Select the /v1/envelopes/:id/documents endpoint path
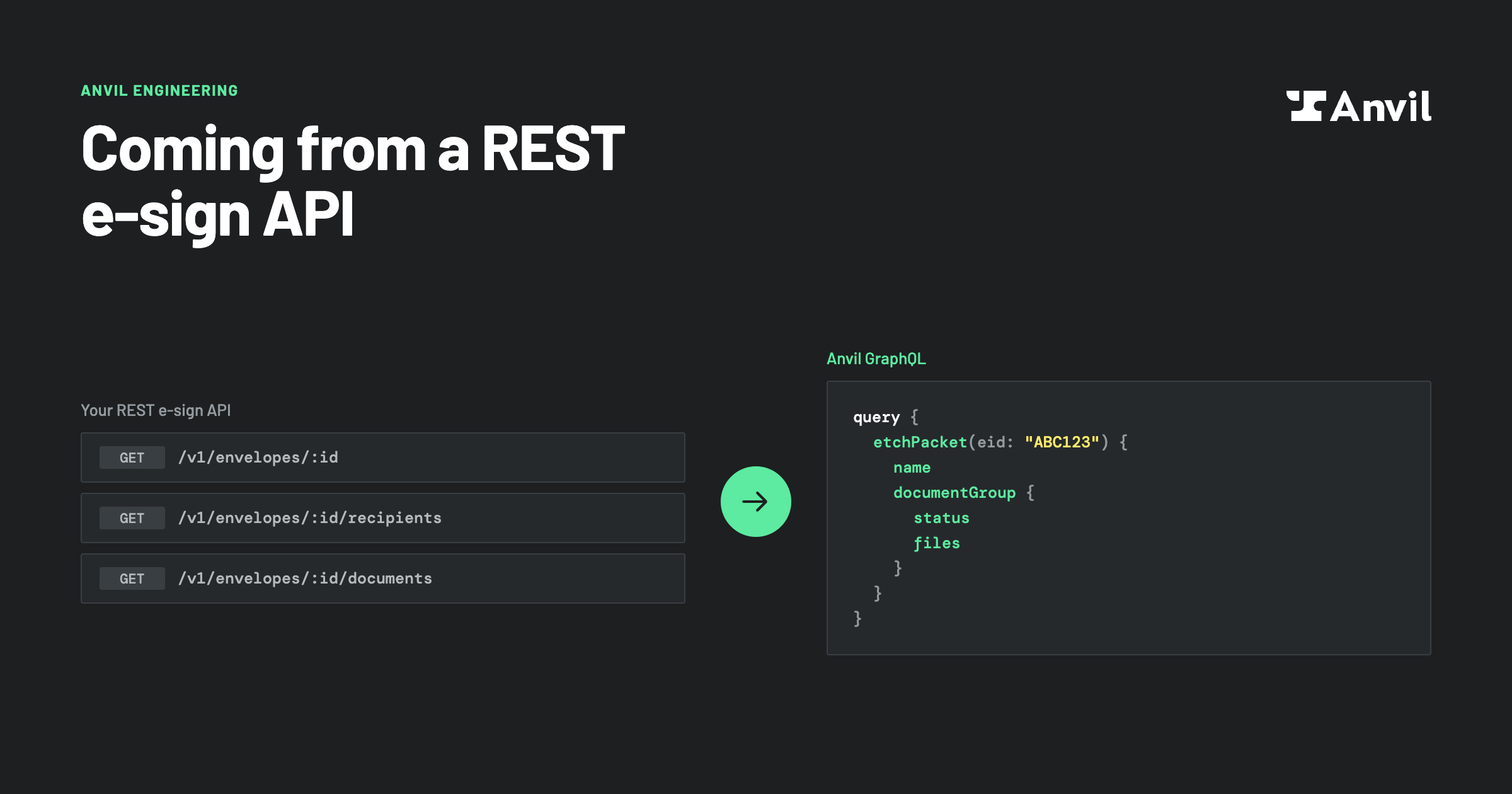 click(x=306, y=578)
